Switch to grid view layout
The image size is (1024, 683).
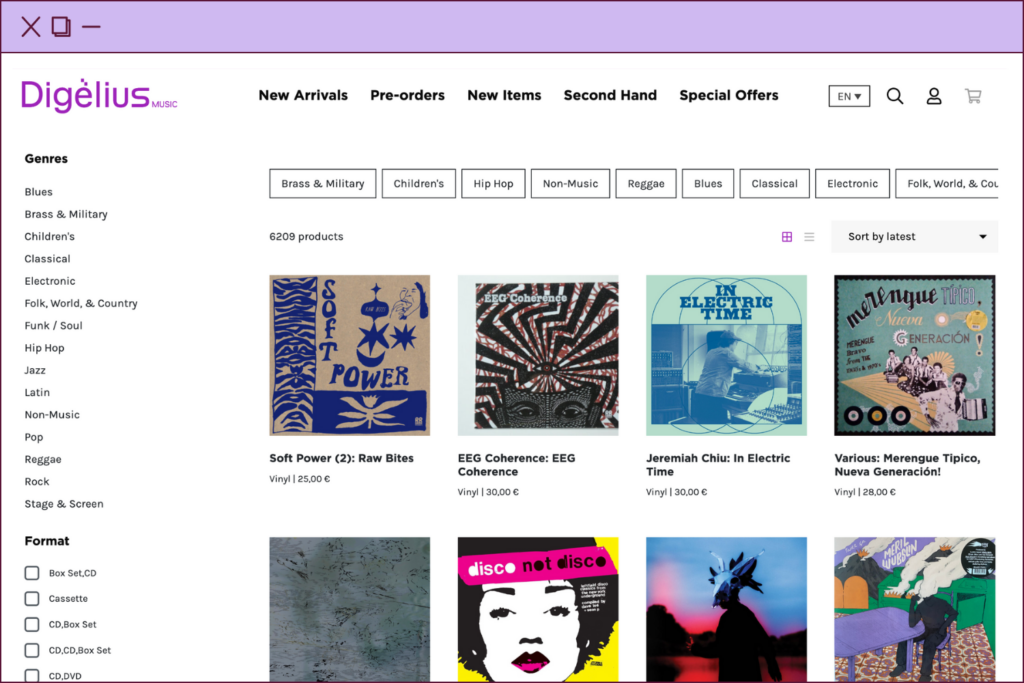click(787, 237)
